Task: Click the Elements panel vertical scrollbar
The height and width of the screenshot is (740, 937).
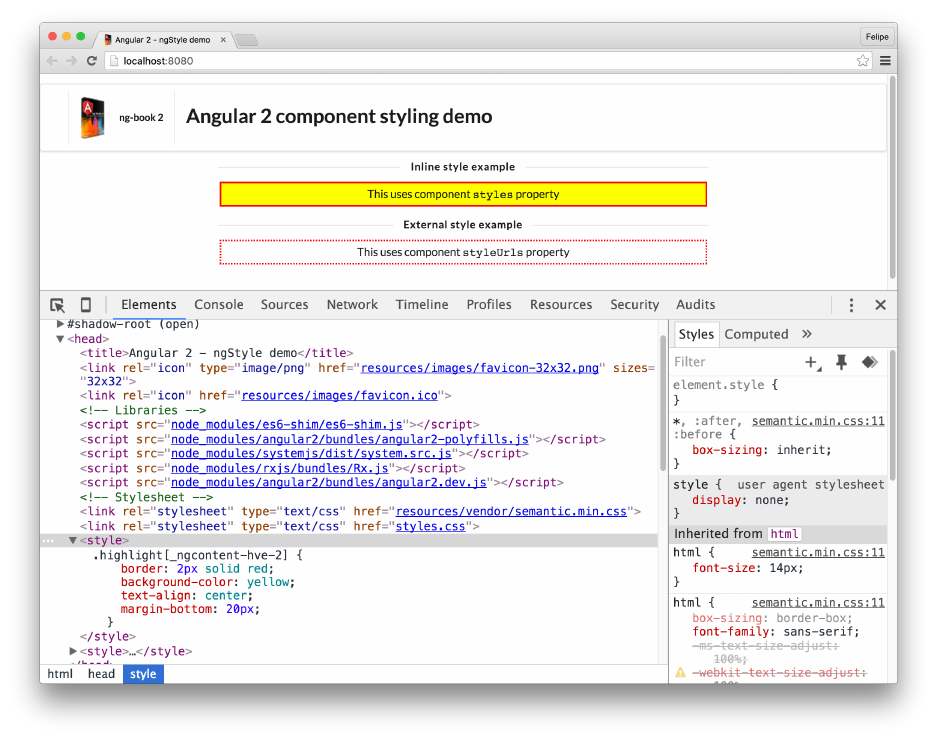Action: [x=663, y=402]
